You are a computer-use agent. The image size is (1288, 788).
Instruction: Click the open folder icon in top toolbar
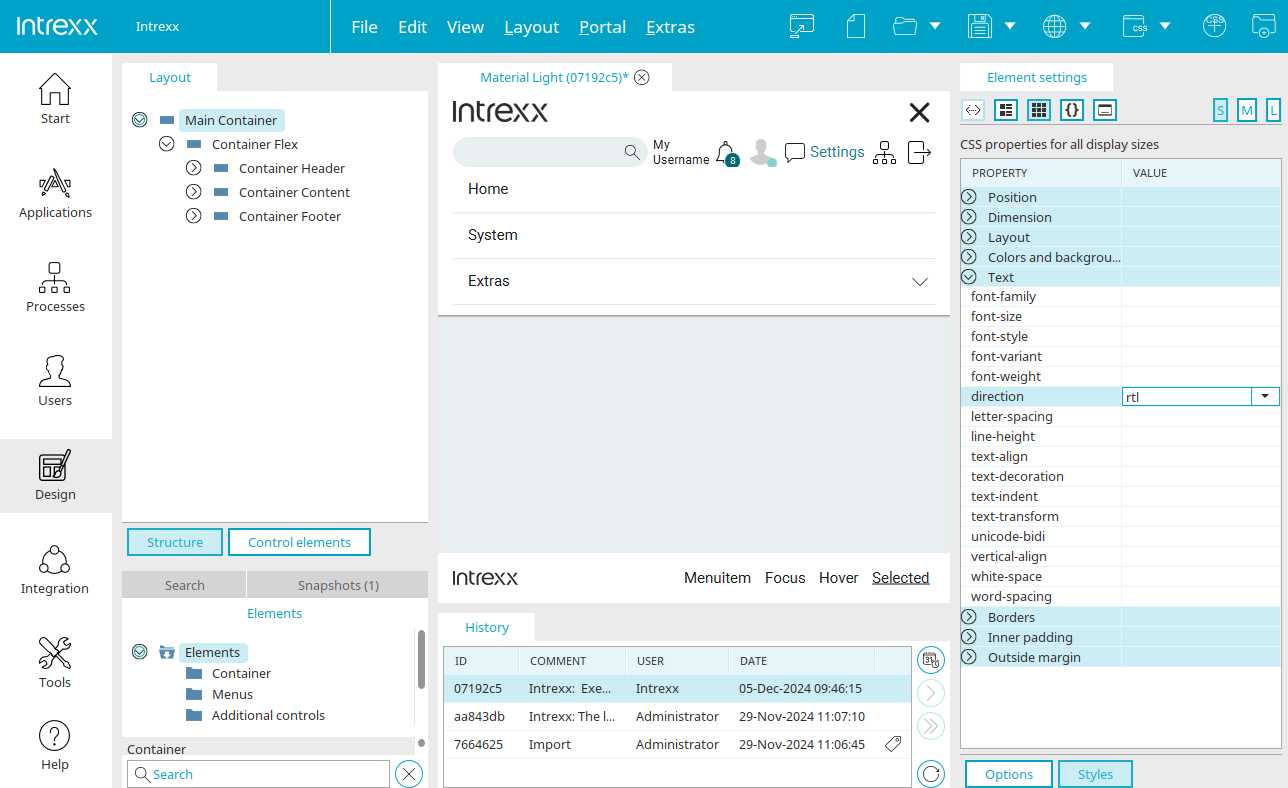tap(905, 26)
